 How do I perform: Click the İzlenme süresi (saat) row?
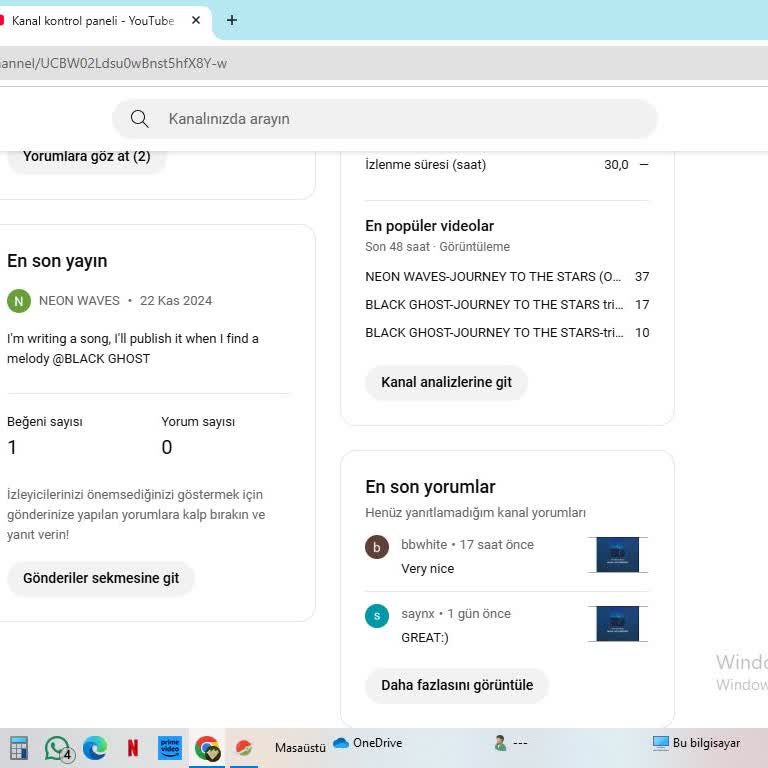507,165
